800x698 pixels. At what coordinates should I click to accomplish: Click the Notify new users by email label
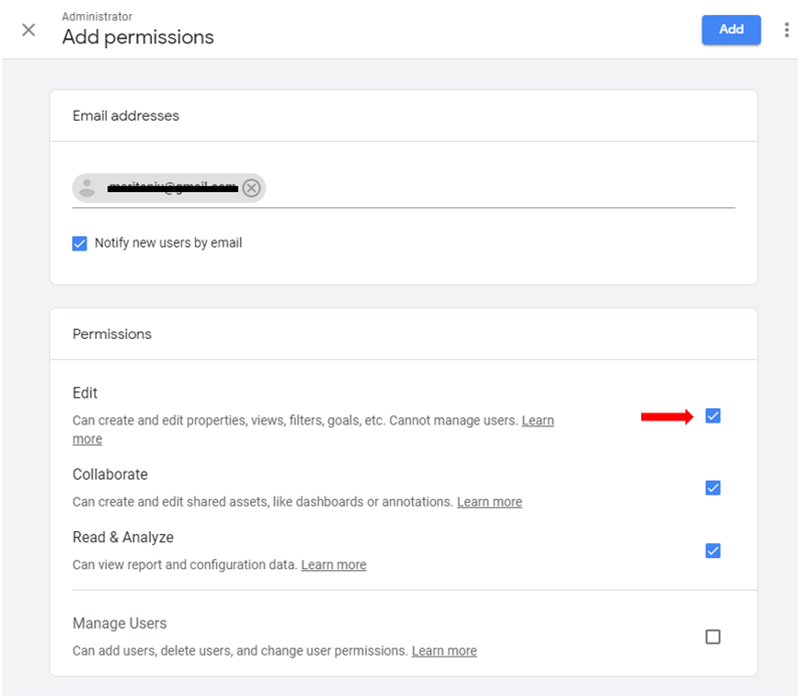[168, 243]
